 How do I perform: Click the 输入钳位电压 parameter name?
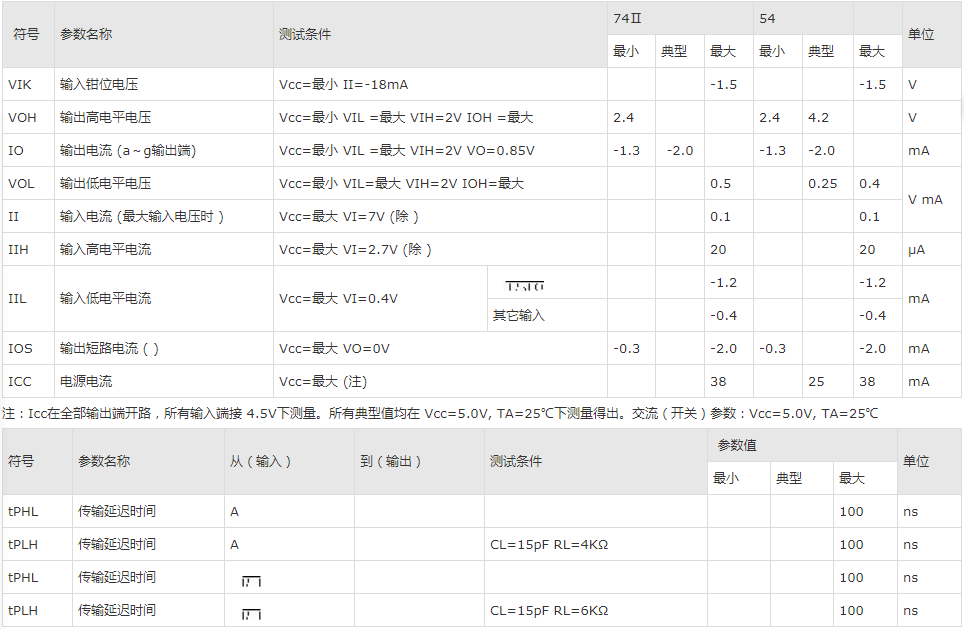pos(105,84)
